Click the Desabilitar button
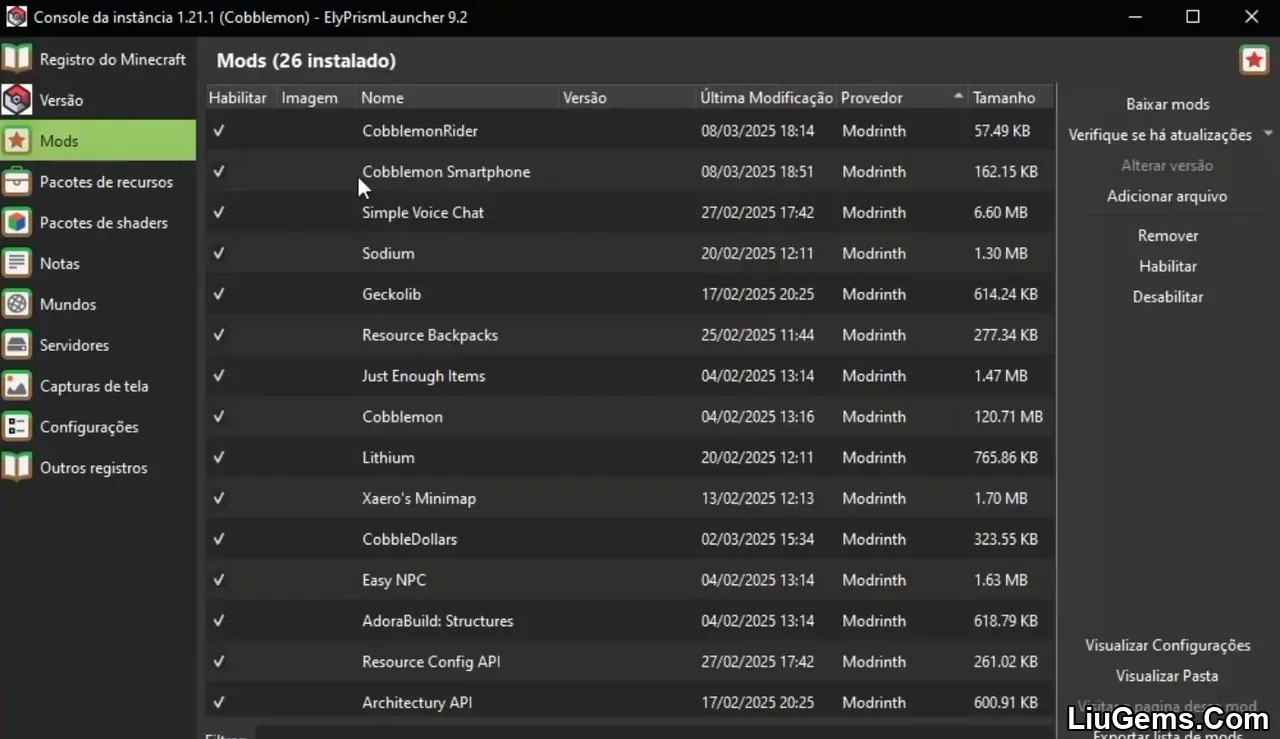The width and height of the screenshot is (1280, 739). point(1167,297)
